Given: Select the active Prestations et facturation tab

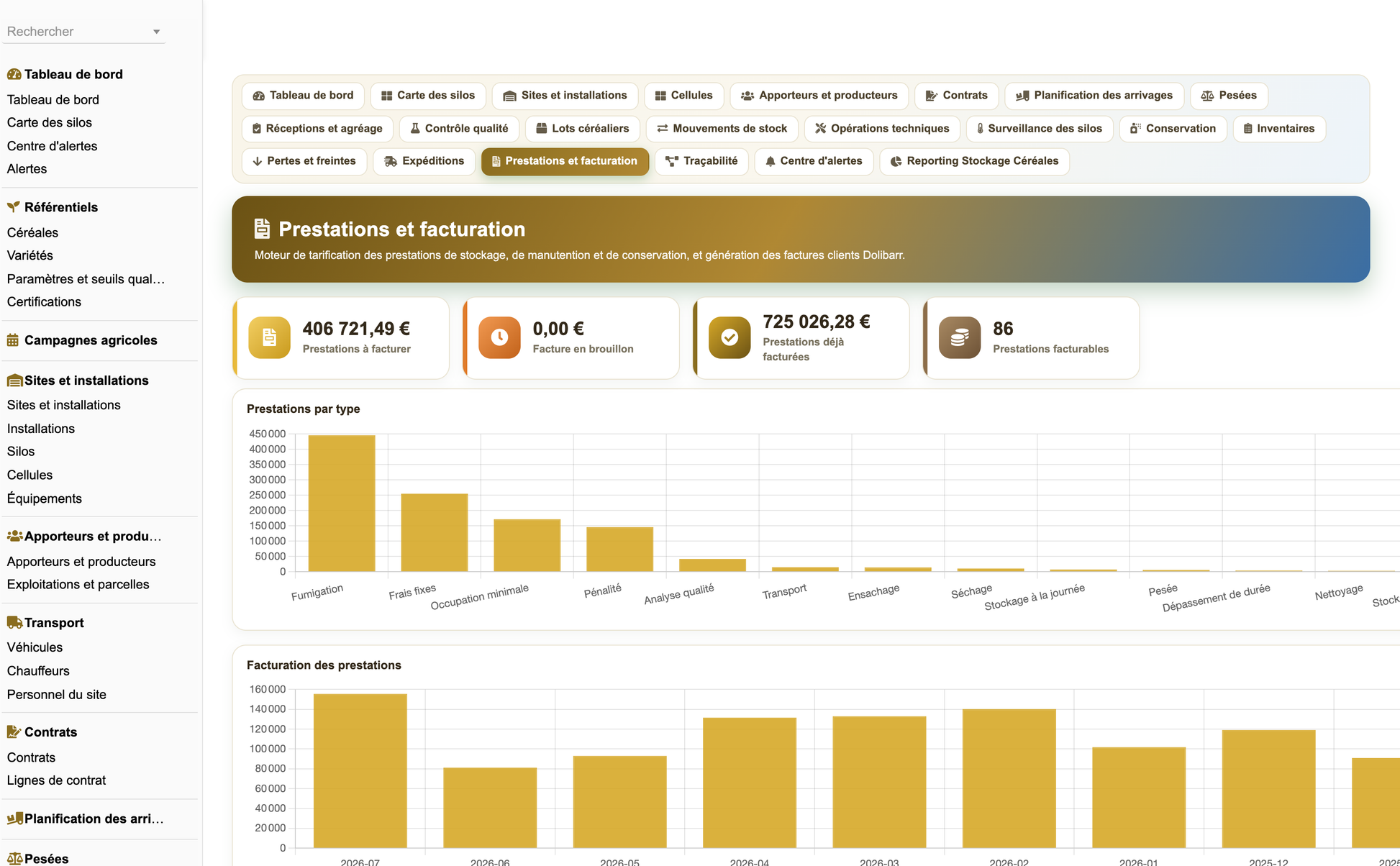Looking at the screenshot, I should coord(565,161).
